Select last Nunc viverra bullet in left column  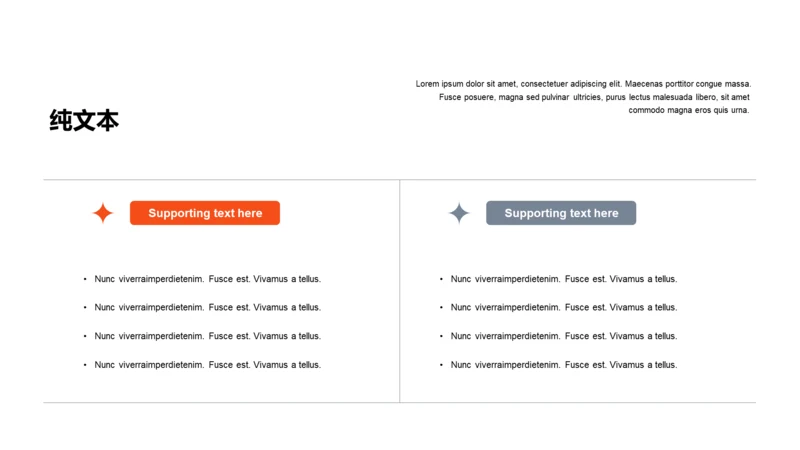coord(203,365)
